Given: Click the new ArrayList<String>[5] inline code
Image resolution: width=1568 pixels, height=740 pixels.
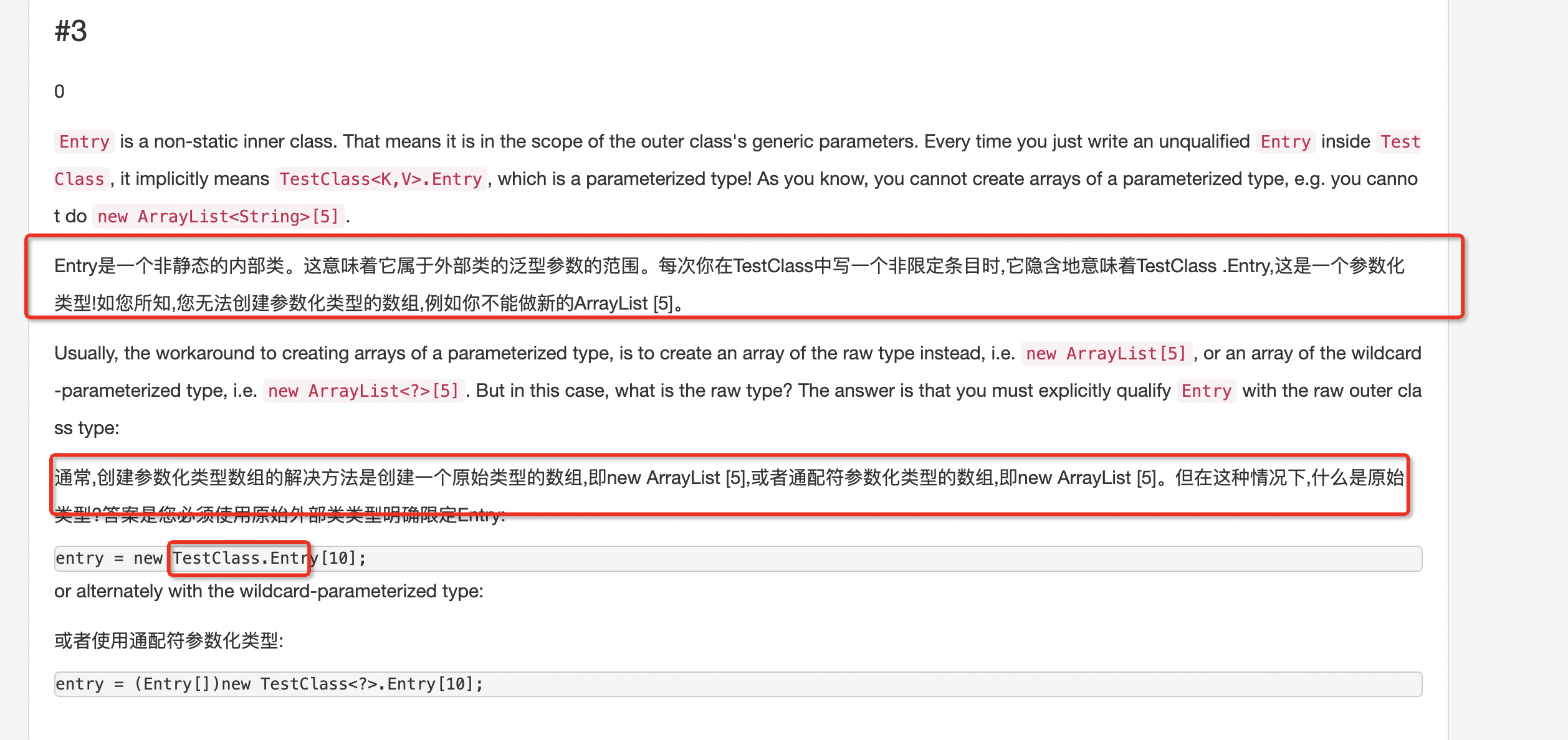Looking at the screenshot, I should click(218, 217).
